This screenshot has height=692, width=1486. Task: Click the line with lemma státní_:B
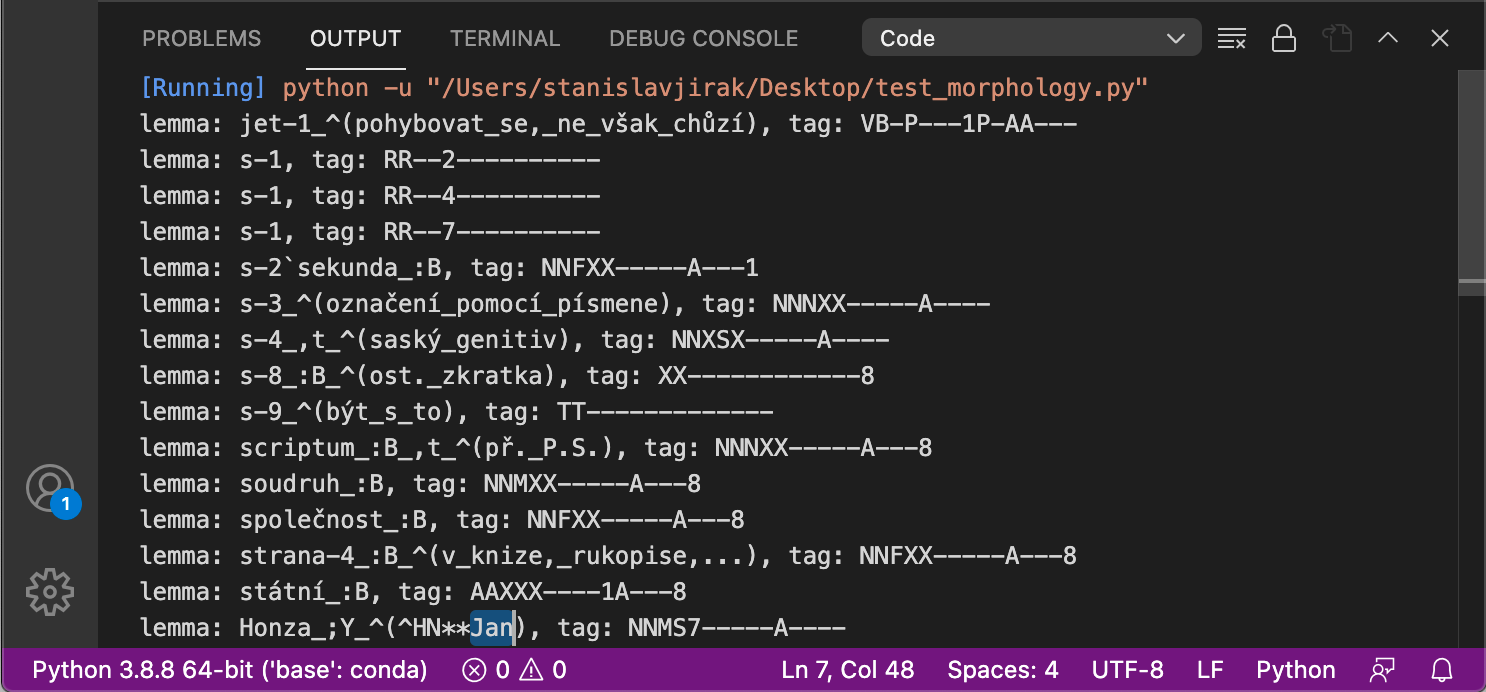pos(413,592)
